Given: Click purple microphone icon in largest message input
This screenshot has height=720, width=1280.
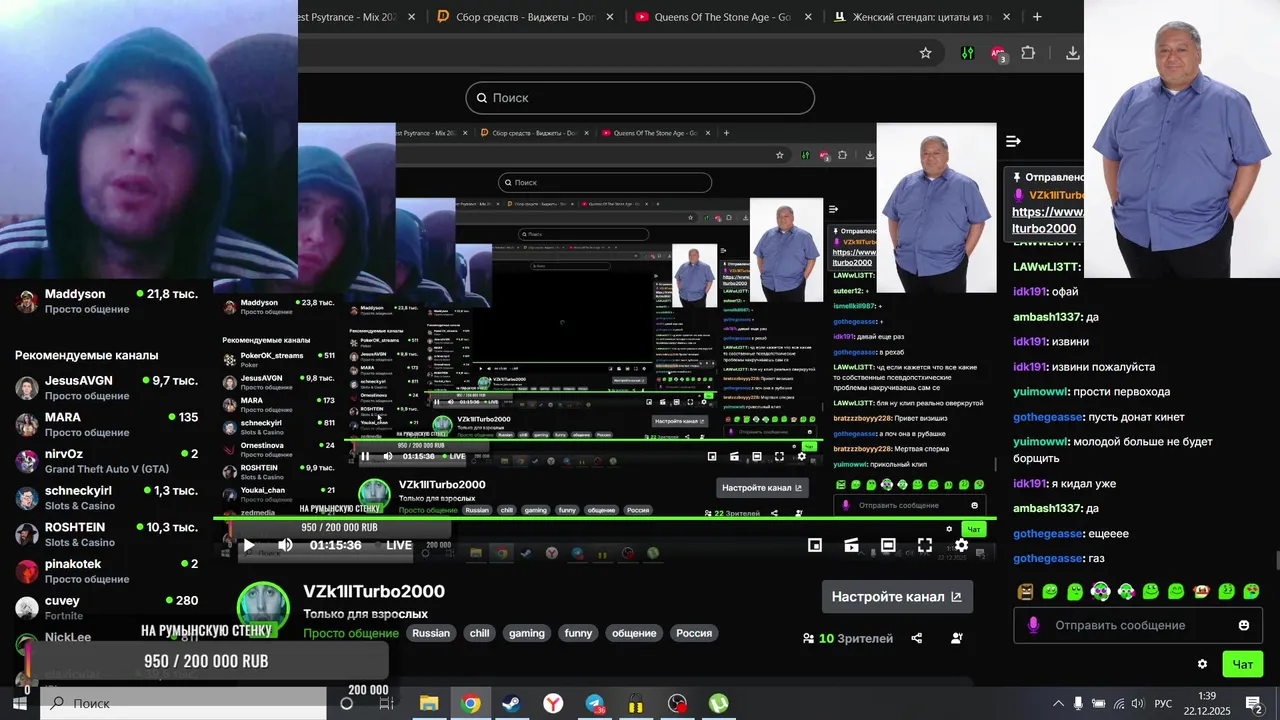Looking at the screenshot, I should click(1033, 625).
